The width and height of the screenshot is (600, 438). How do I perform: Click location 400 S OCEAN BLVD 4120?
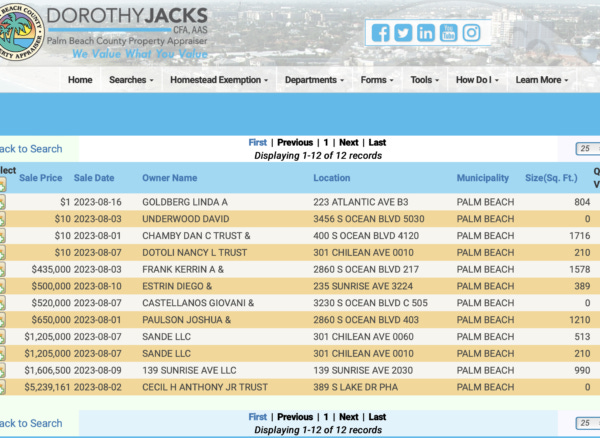tap(366, 236)
